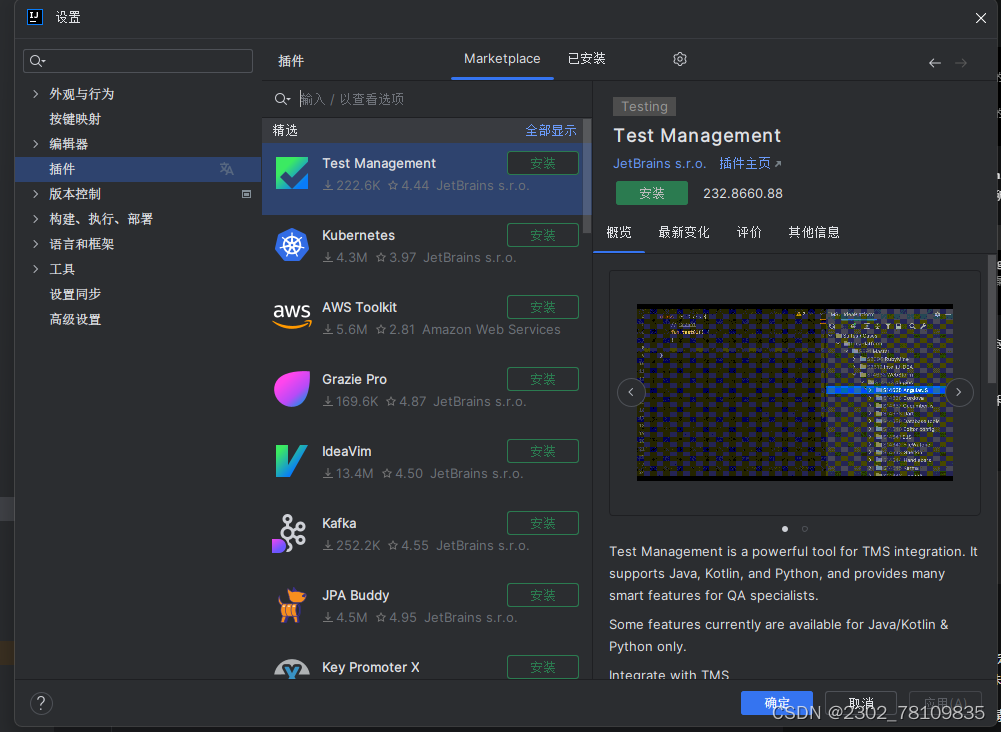
Task: Click the plugin list scrollbar
Action: [587, 176]
